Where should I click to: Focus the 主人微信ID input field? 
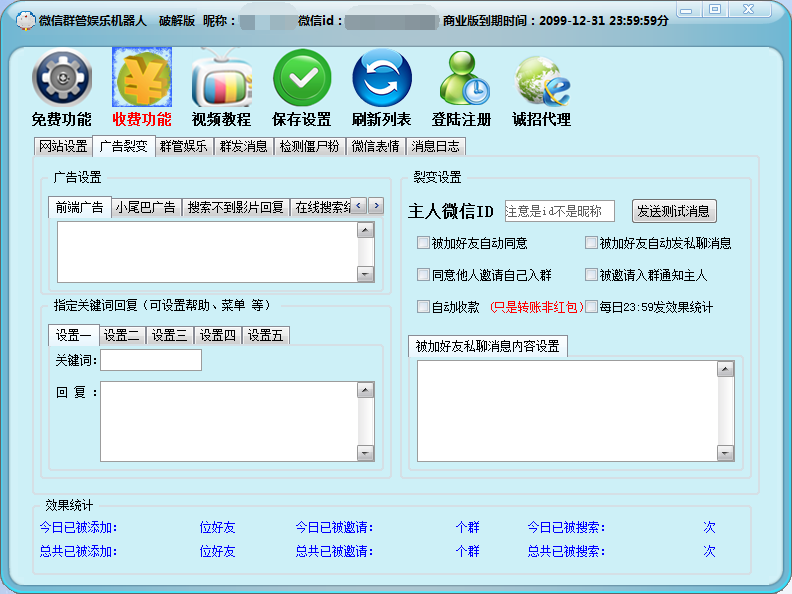coord(560,211)
